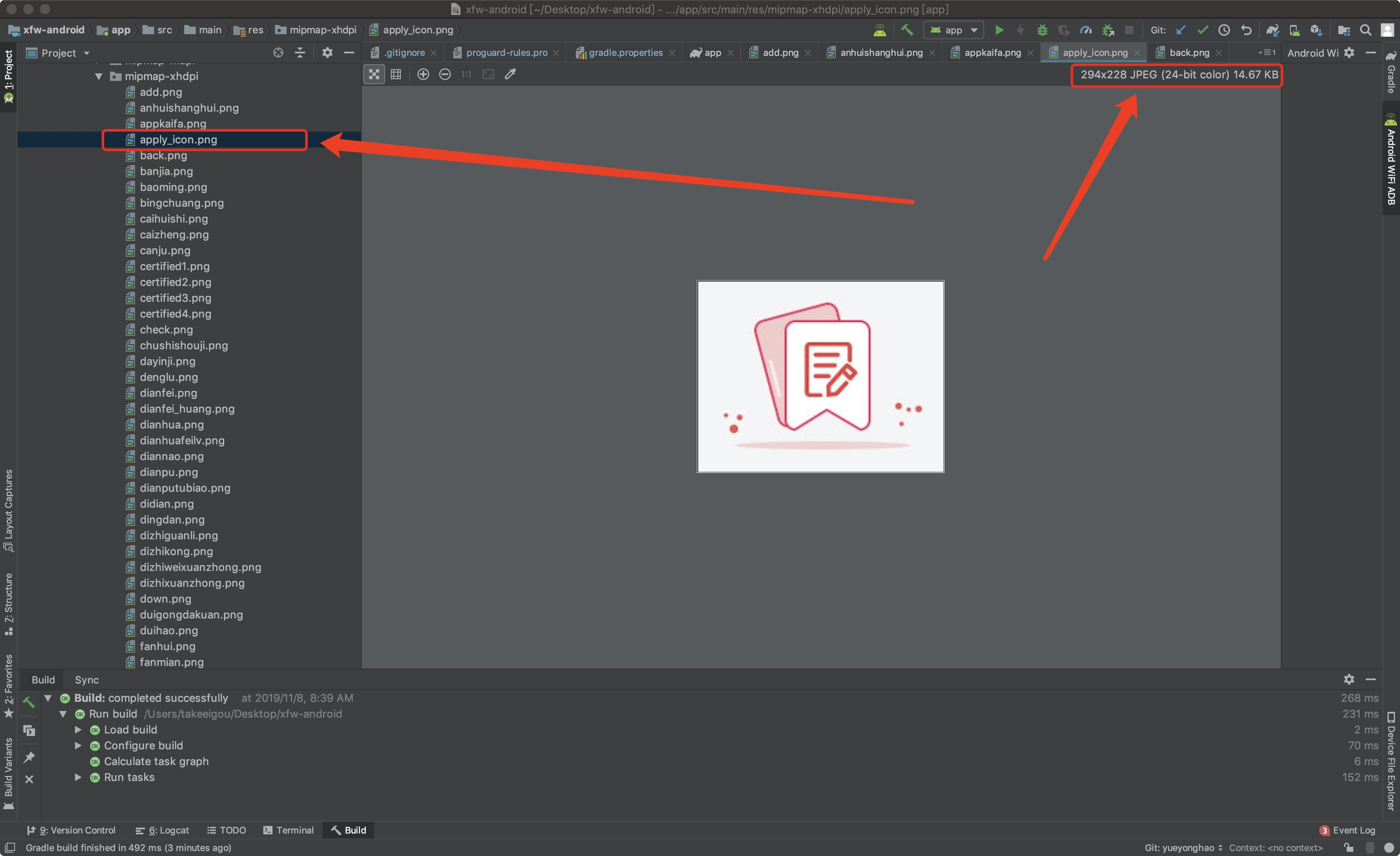The width and height of the screenshot is (1400, 856).
Task: Open the Event Log
Action: pyautogui.click(x=1347, y=831)
